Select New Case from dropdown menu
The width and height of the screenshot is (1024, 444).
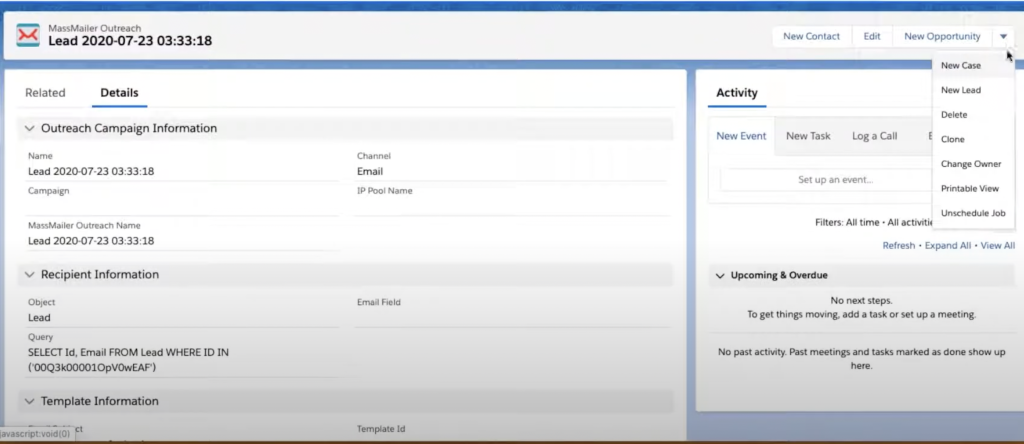(x=961, y=65)
